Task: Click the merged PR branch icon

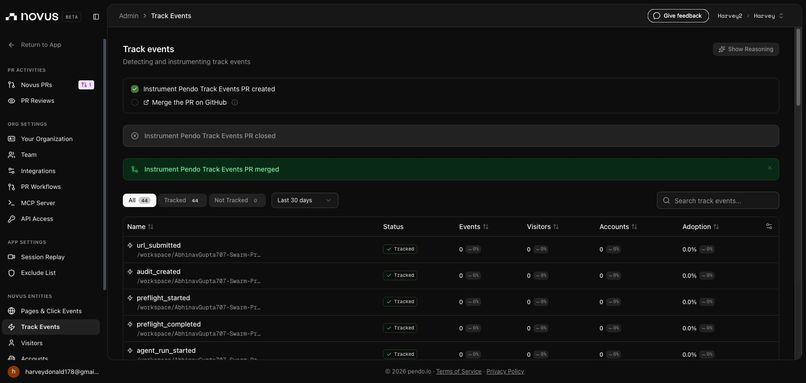Action: tap(135, 169)
